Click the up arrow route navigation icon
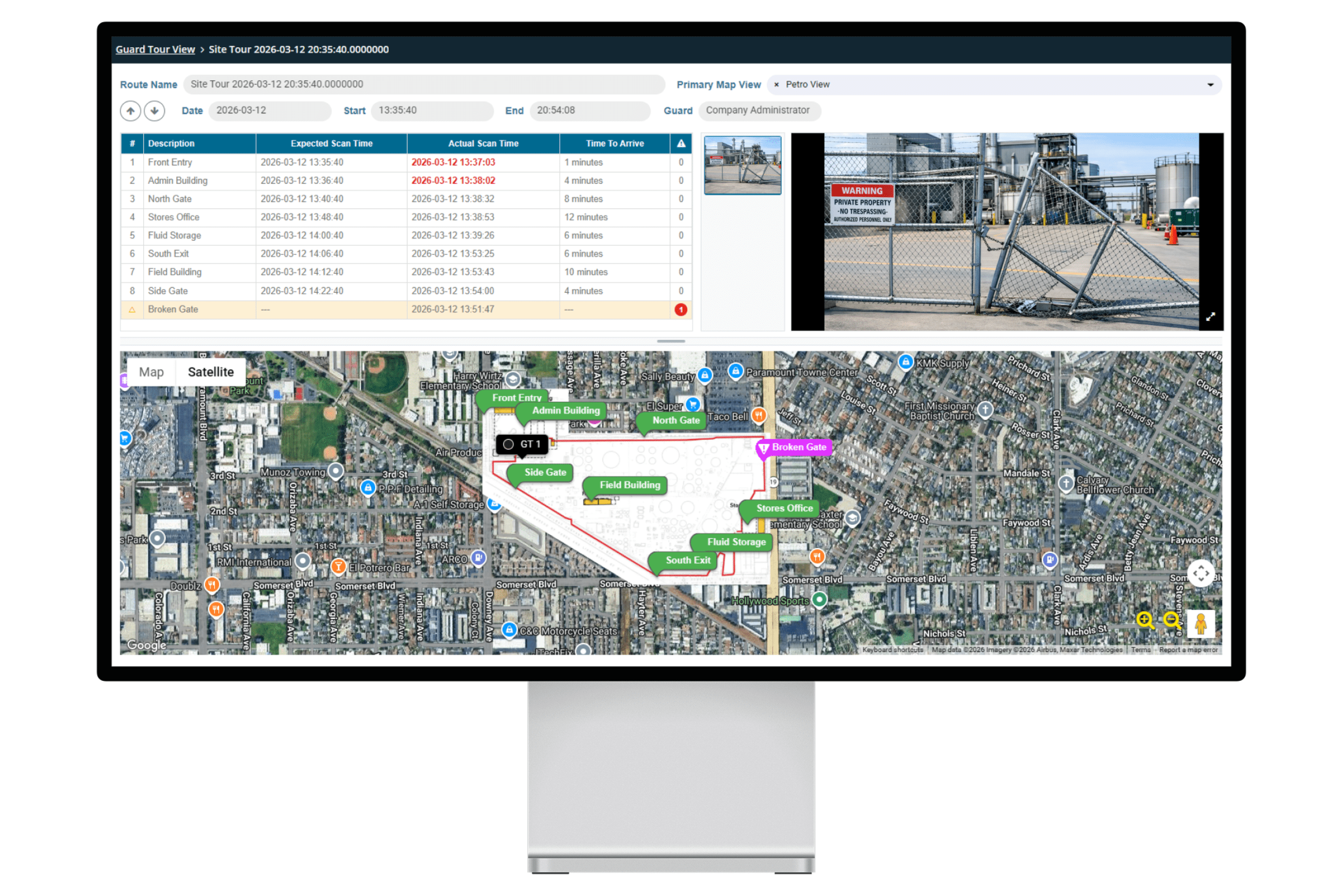The height and width of the screenshot is (896, 1343). (x=130, y=111)
